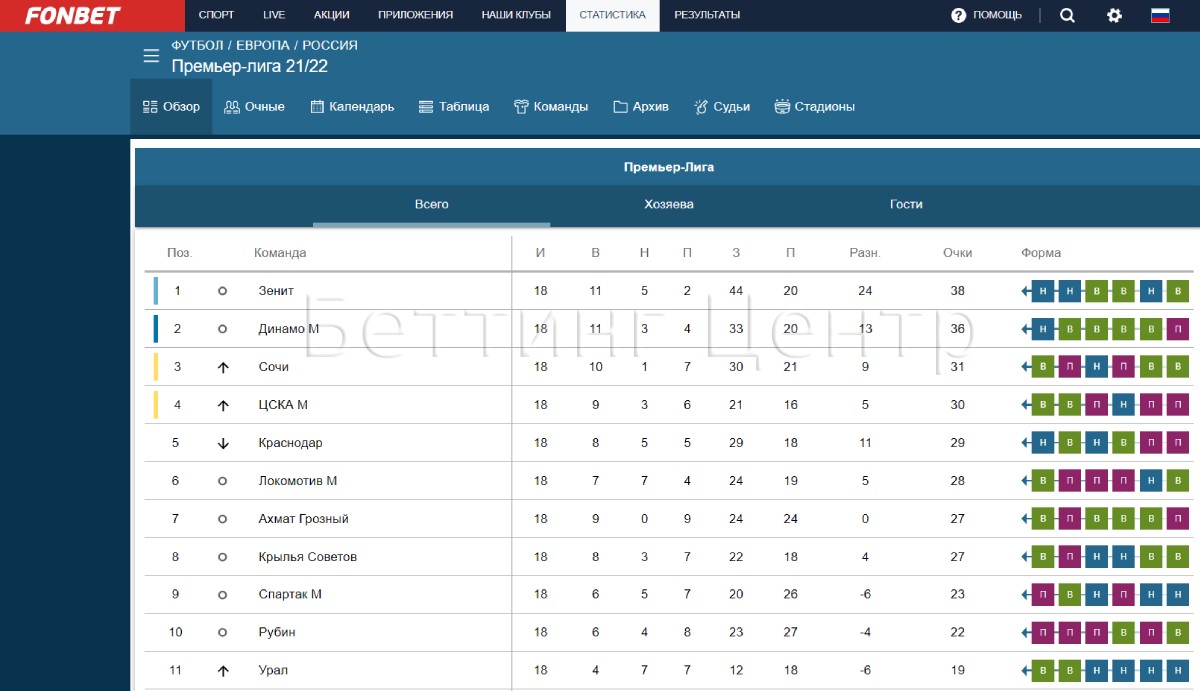The image size is (1200, 691).
Task: Open the Краснодар team link
Action: coord(290,443)
